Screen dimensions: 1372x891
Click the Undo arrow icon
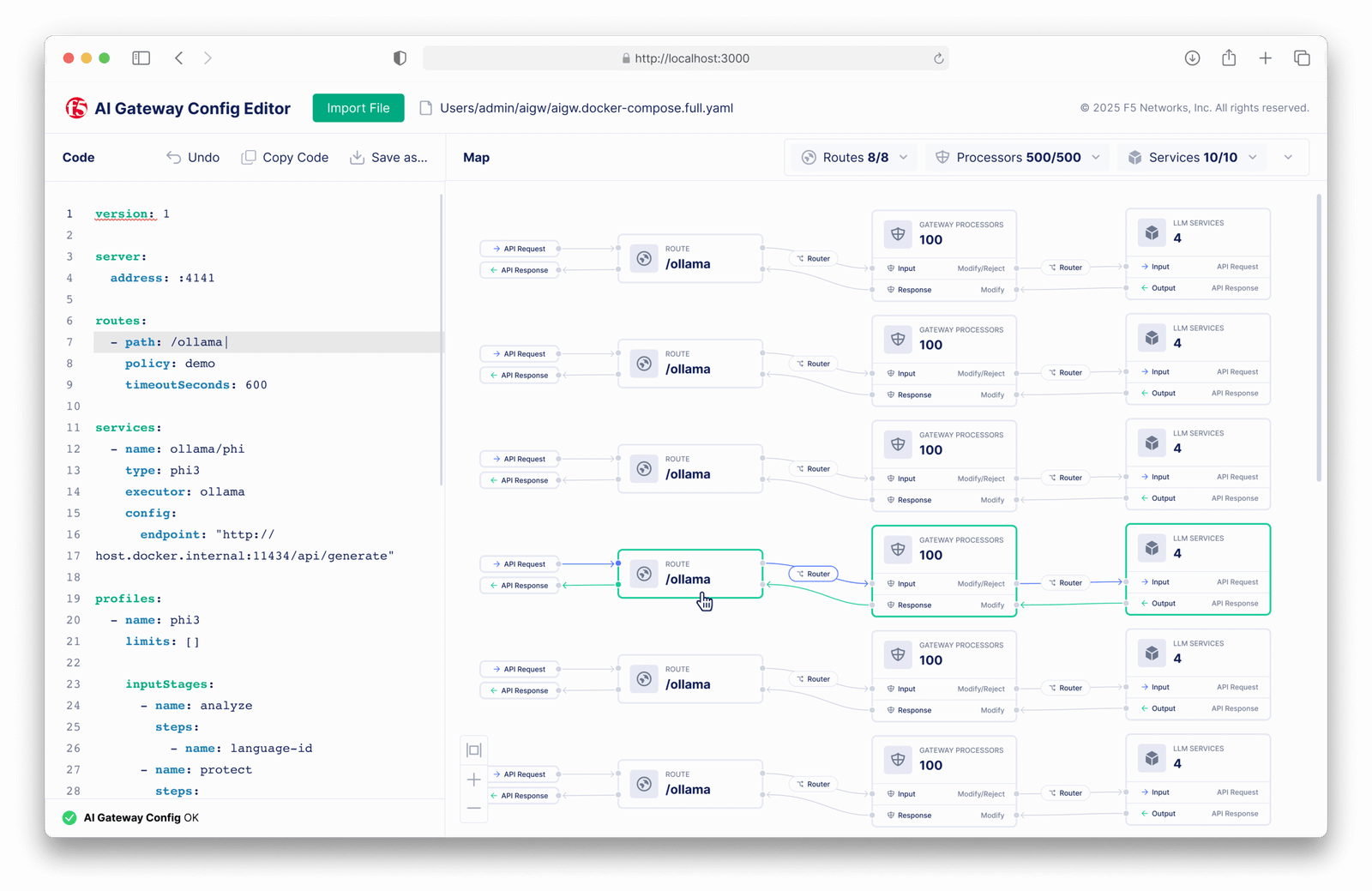[174, 158]
